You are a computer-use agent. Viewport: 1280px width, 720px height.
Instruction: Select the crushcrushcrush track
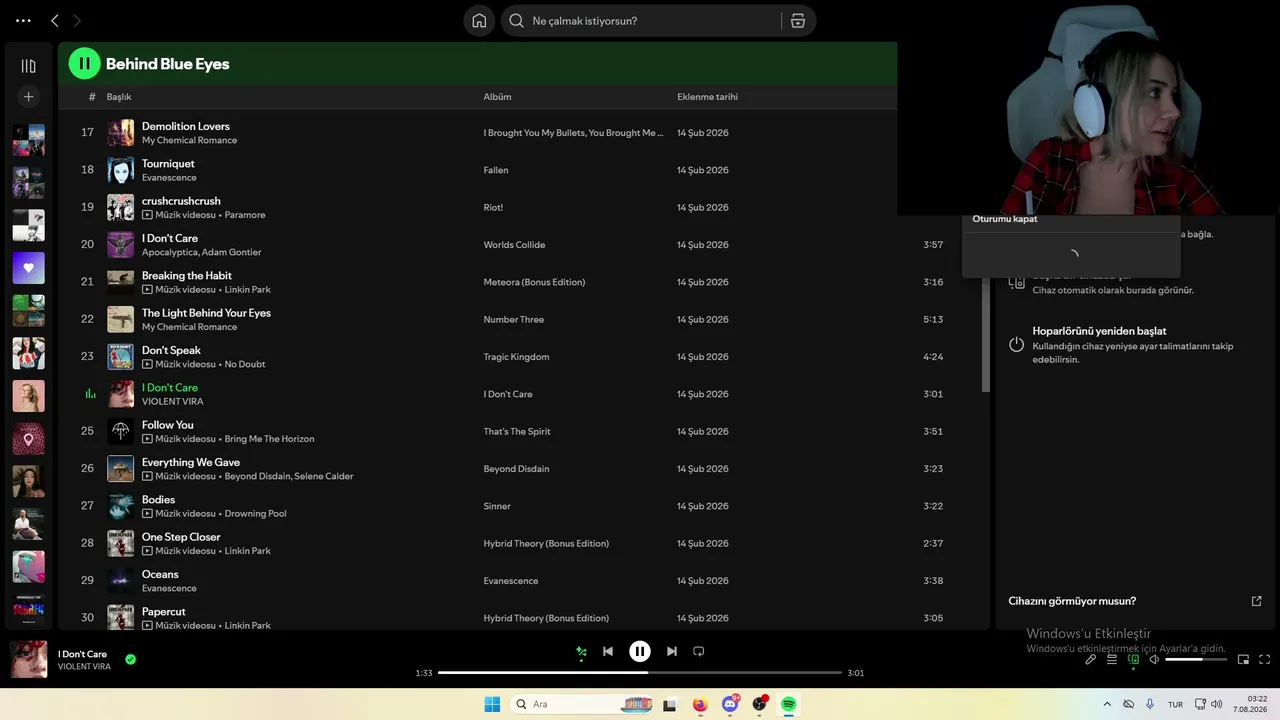point(181,201)
